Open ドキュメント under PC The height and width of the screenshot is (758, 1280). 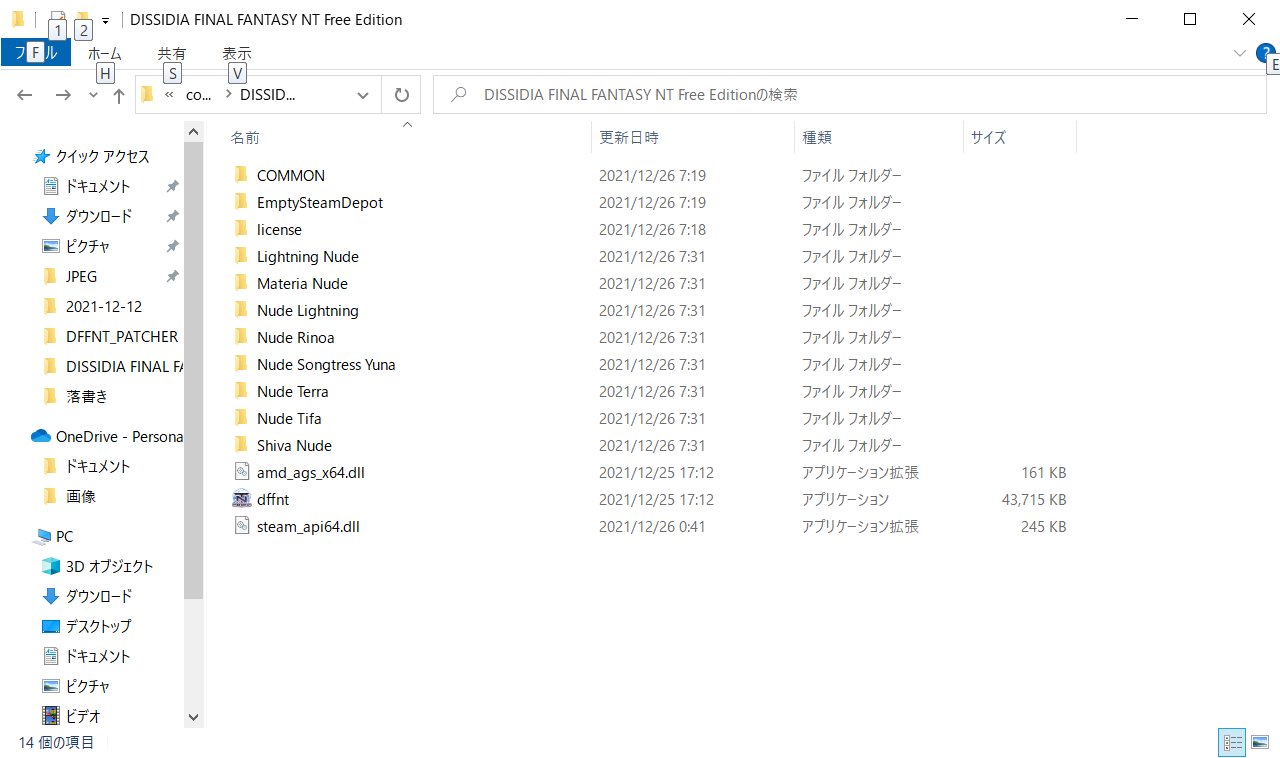[x=98, y=656]
